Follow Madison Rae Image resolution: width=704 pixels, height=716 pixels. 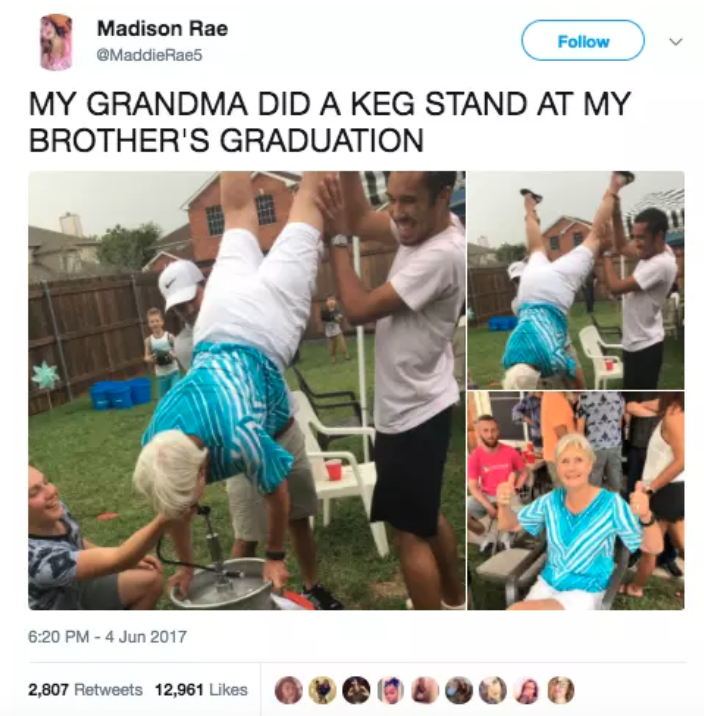point(583,41)
